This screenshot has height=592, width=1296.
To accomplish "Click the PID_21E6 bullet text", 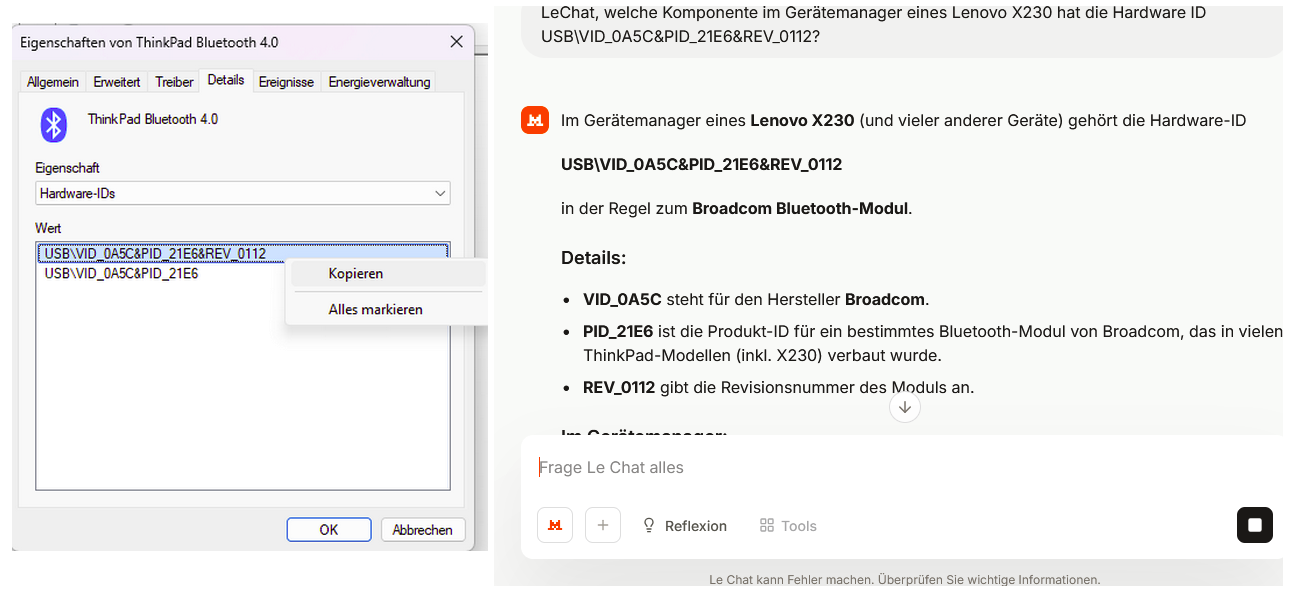I will tap(932, 343).
